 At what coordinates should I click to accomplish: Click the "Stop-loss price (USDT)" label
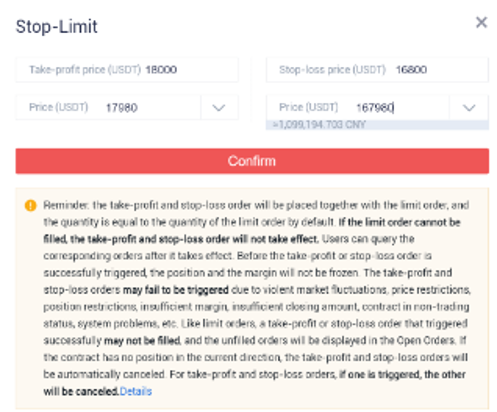click(x=332, y=70)
